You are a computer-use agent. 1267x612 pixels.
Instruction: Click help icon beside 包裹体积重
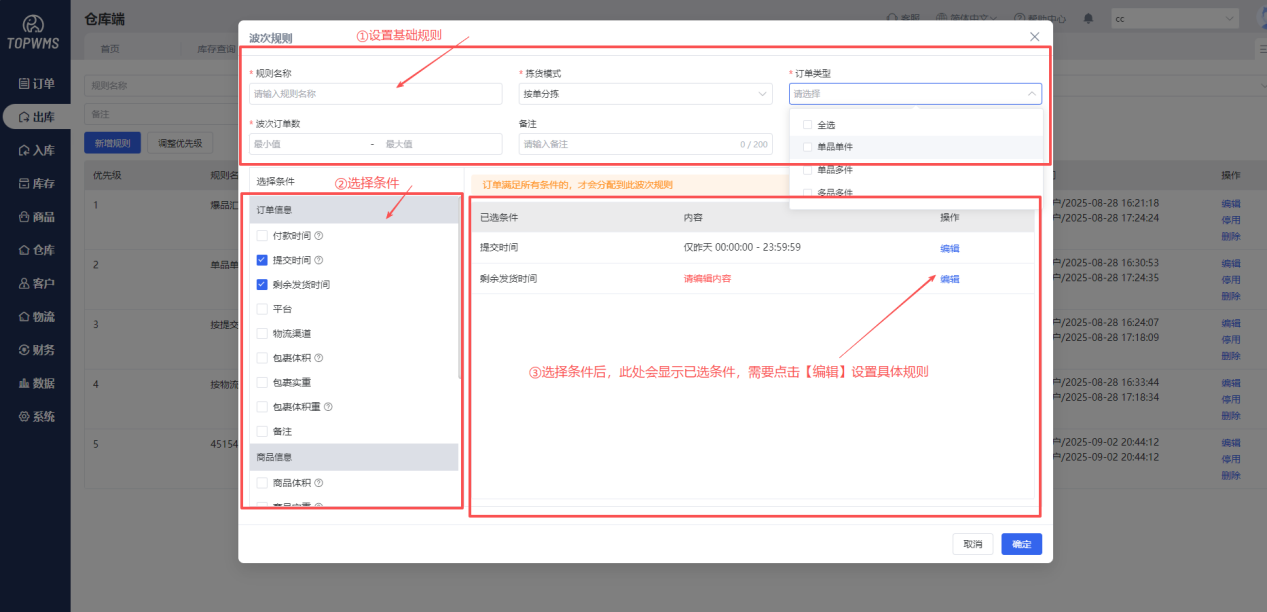(x=328, y=407)
